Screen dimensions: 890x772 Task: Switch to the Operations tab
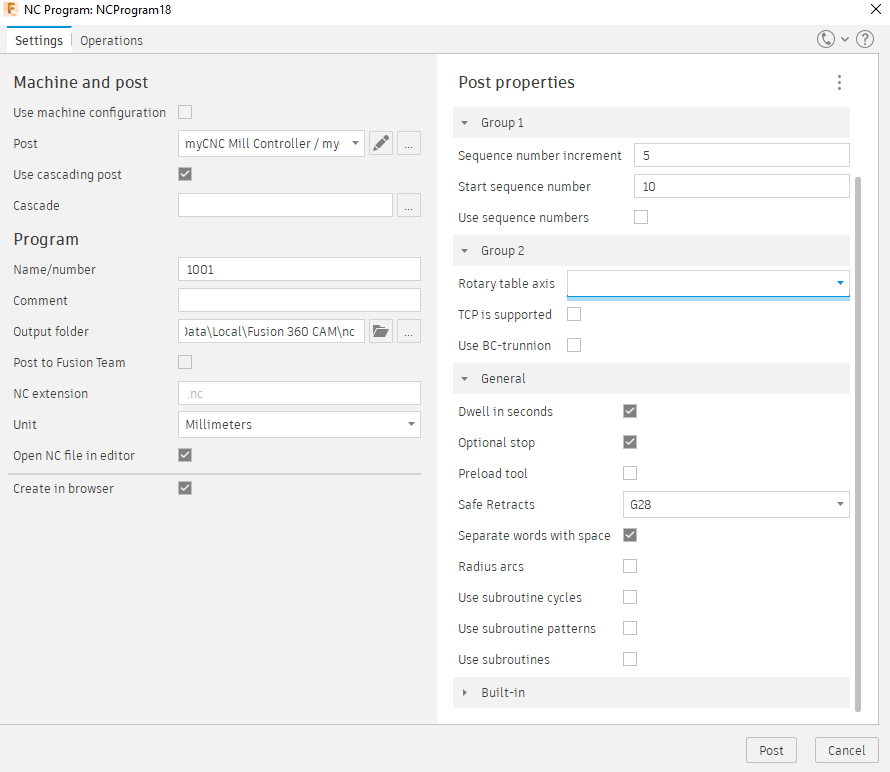pos(111,41)
